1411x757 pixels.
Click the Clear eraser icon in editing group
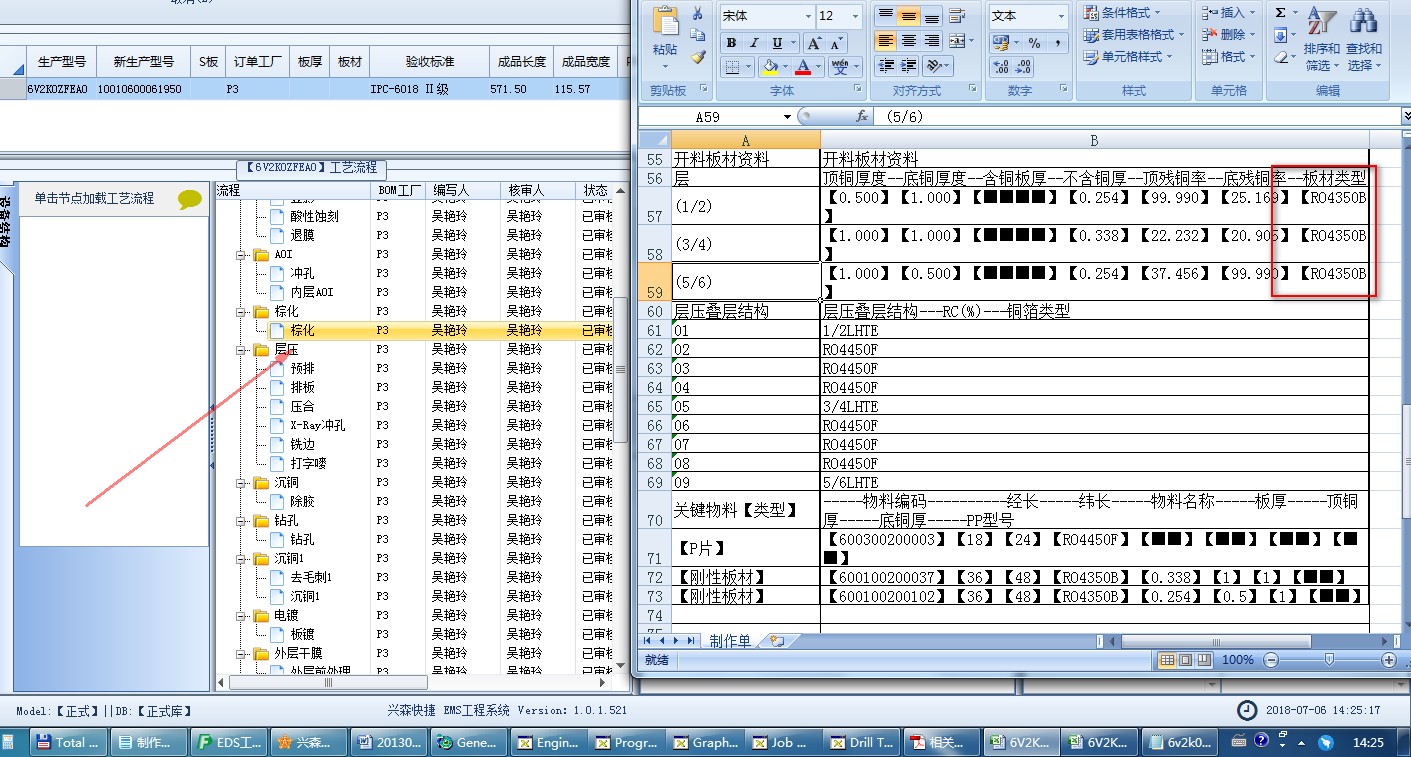[x=1281, y=58]
